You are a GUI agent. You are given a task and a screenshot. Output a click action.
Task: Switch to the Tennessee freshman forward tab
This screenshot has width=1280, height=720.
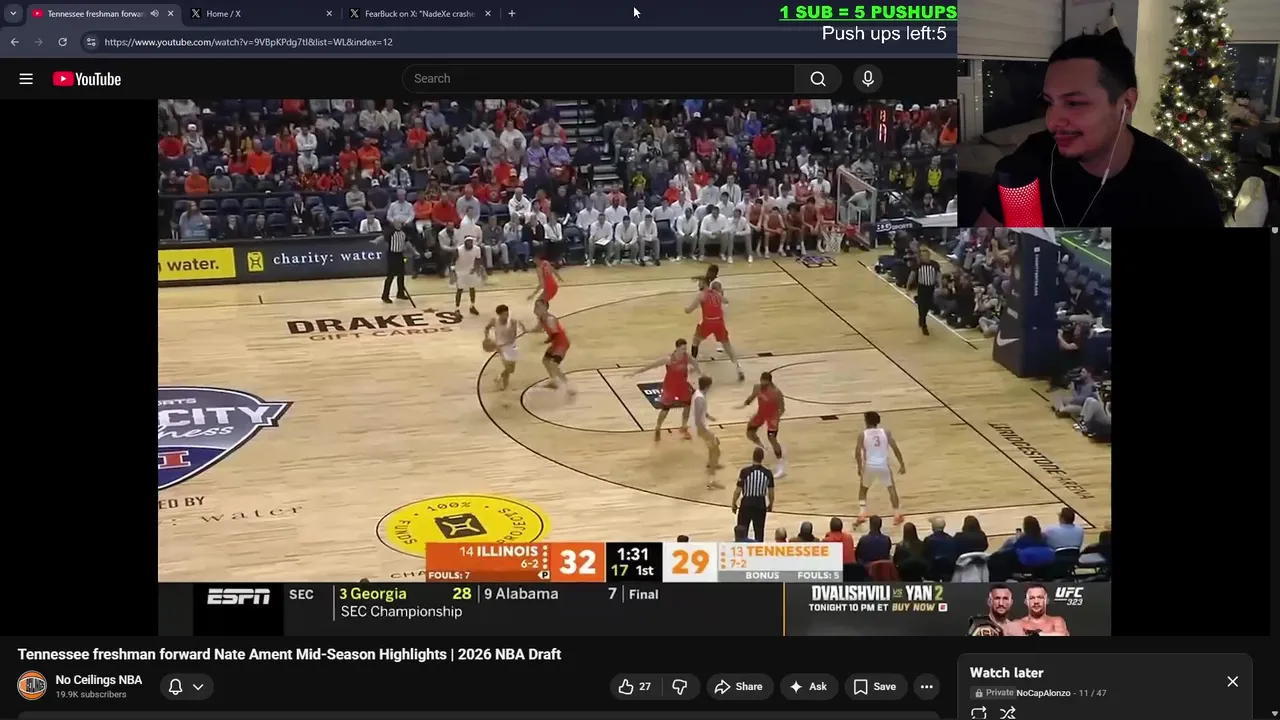pos(95,14)
